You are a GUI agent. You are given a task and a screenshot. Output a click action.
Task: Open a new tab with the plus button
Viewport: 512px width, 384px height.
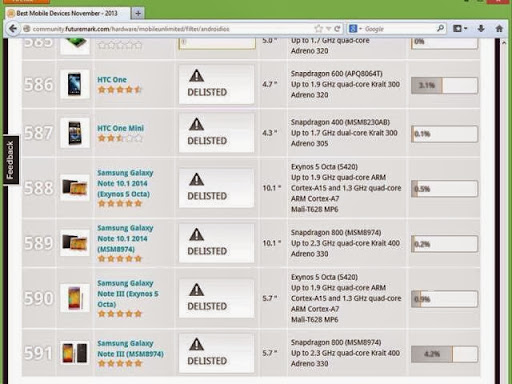click(138, 13)
